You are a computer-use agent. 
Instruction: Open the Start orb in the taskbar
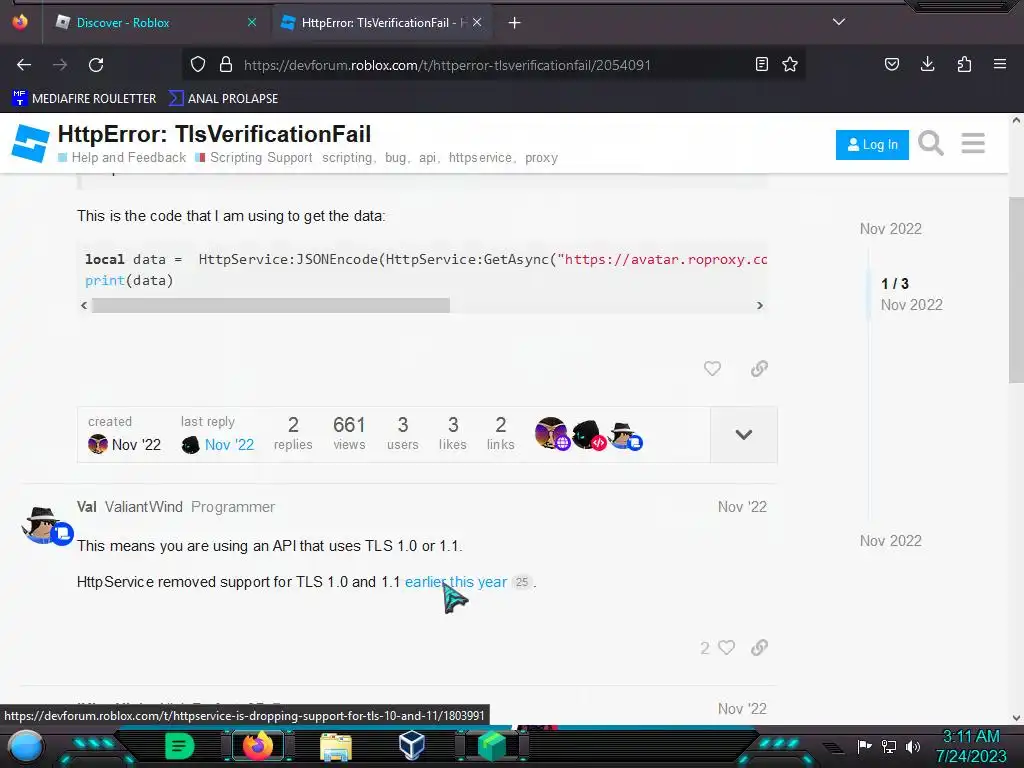tap(26, 746)
